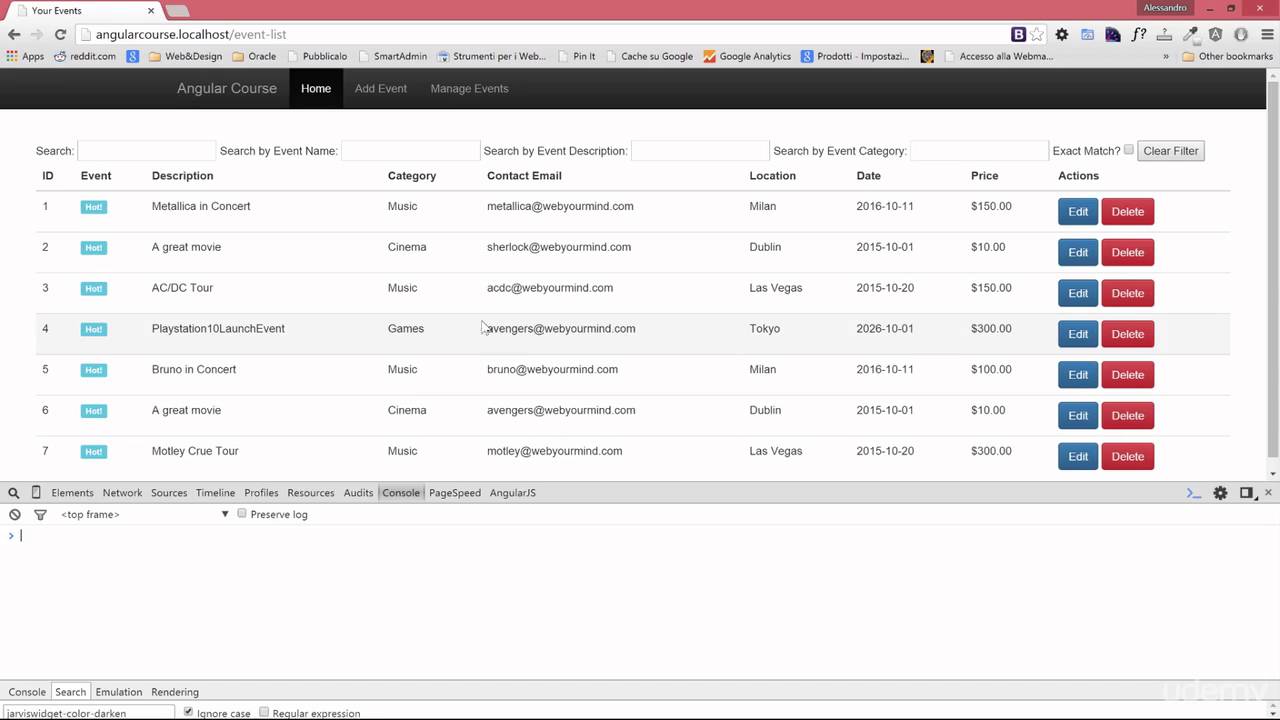Select the Emulation drawer tab

(x=119, y=692)
